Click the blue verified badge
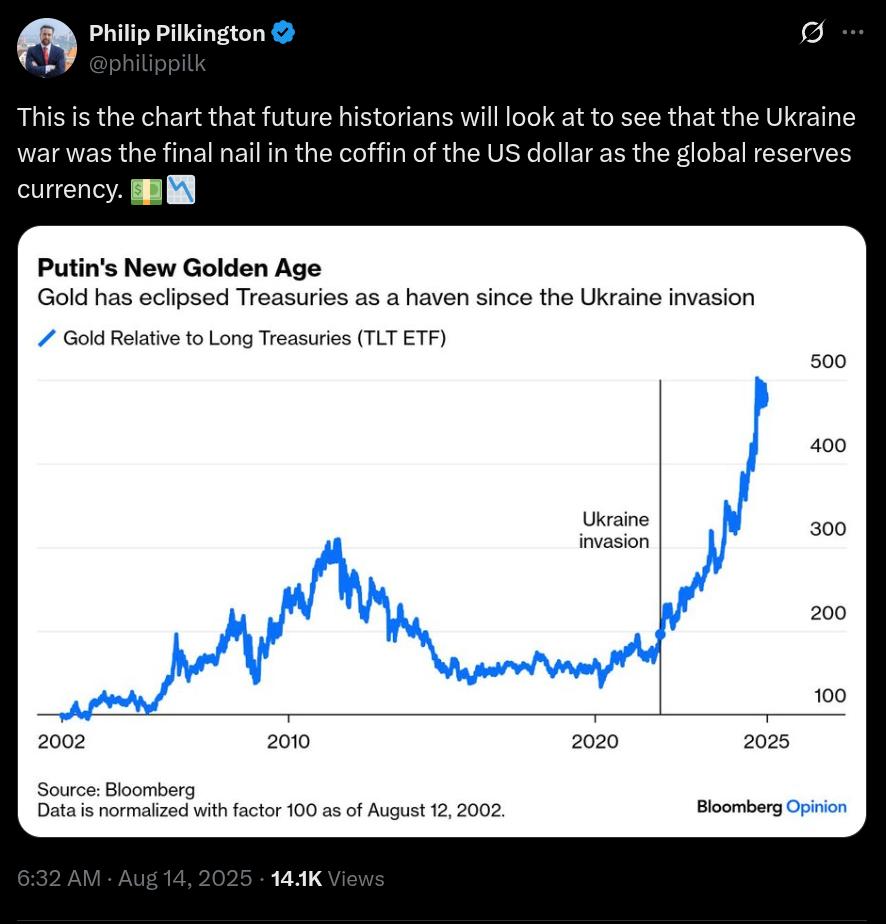The image size is (886, 924). point(283,32)
